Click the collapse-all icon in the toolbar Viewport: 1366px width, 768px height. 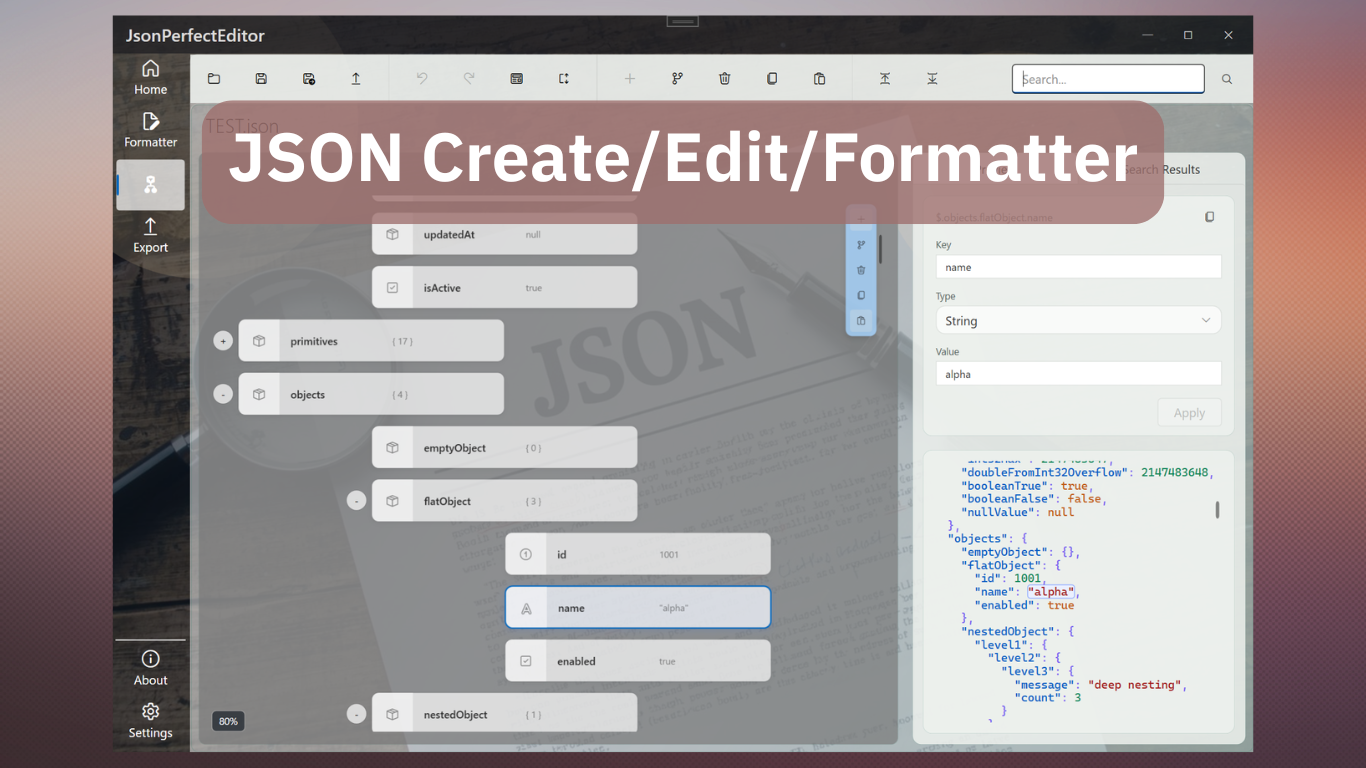click(x=885, y=79)
